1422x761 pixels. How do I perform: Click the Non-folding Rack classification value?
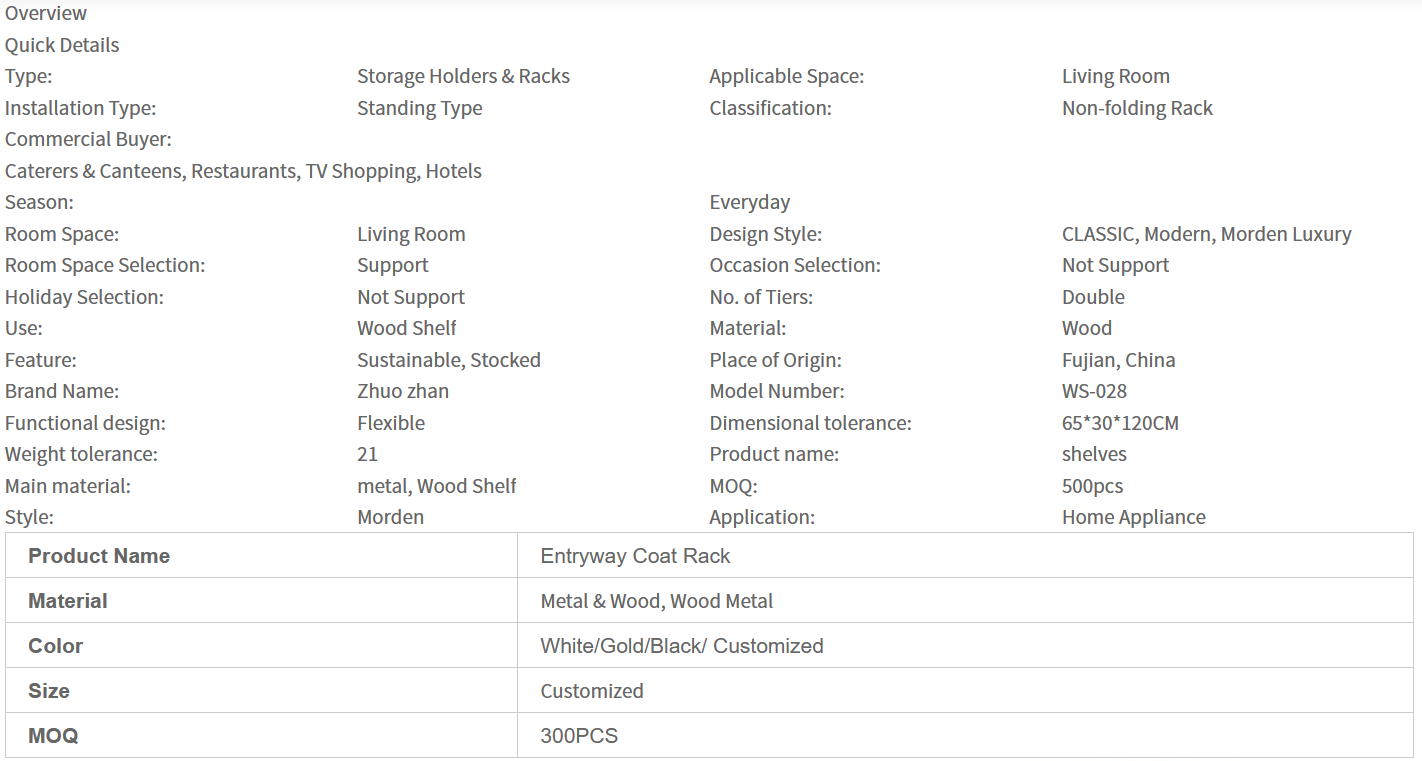(1137, 108)
